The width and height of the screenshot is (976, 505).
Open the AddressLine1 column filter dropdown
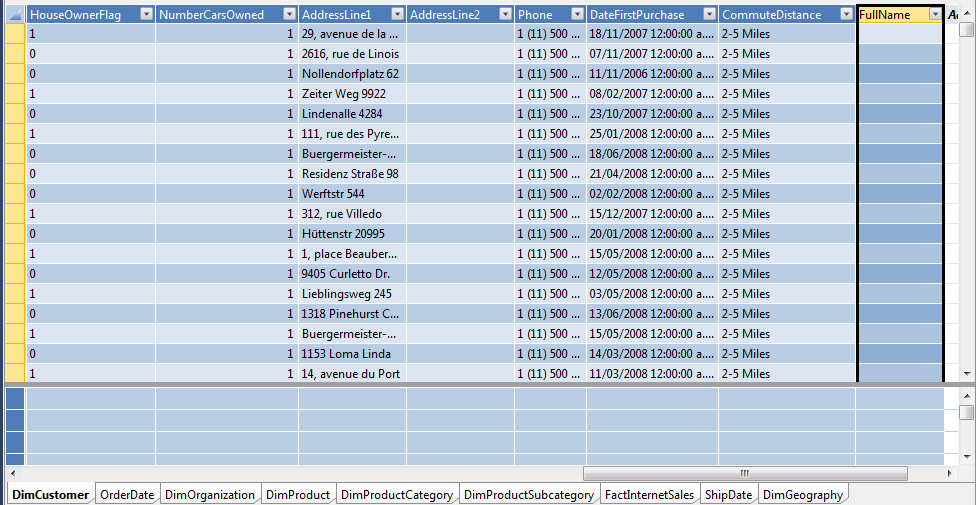click(397, 15)
